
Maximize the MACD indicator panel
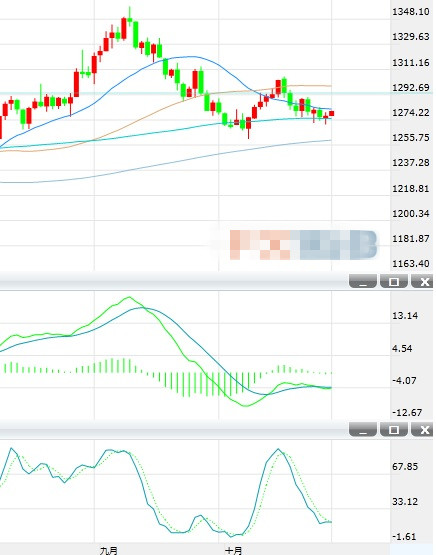(x=394, y=281)
